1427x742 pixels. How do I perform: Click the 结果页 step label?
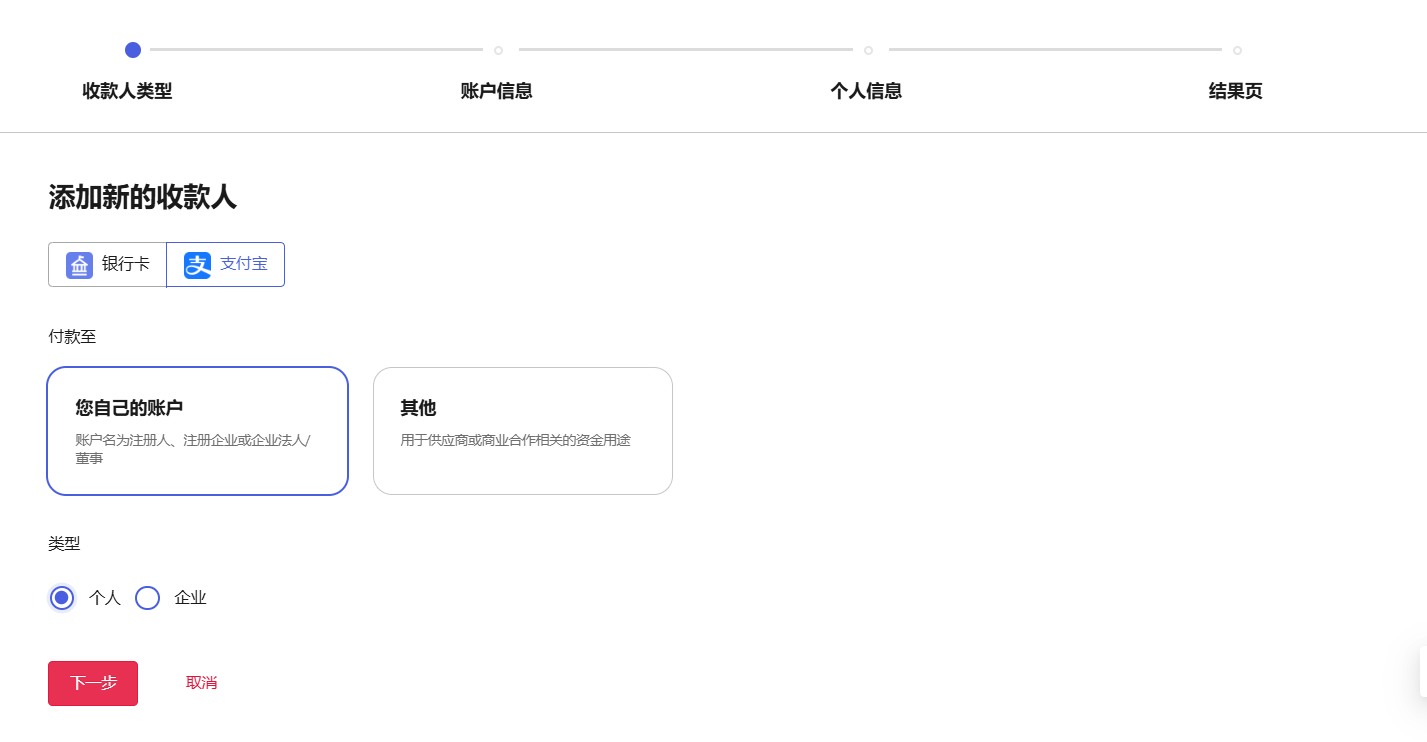click(x=1235, y=90)
